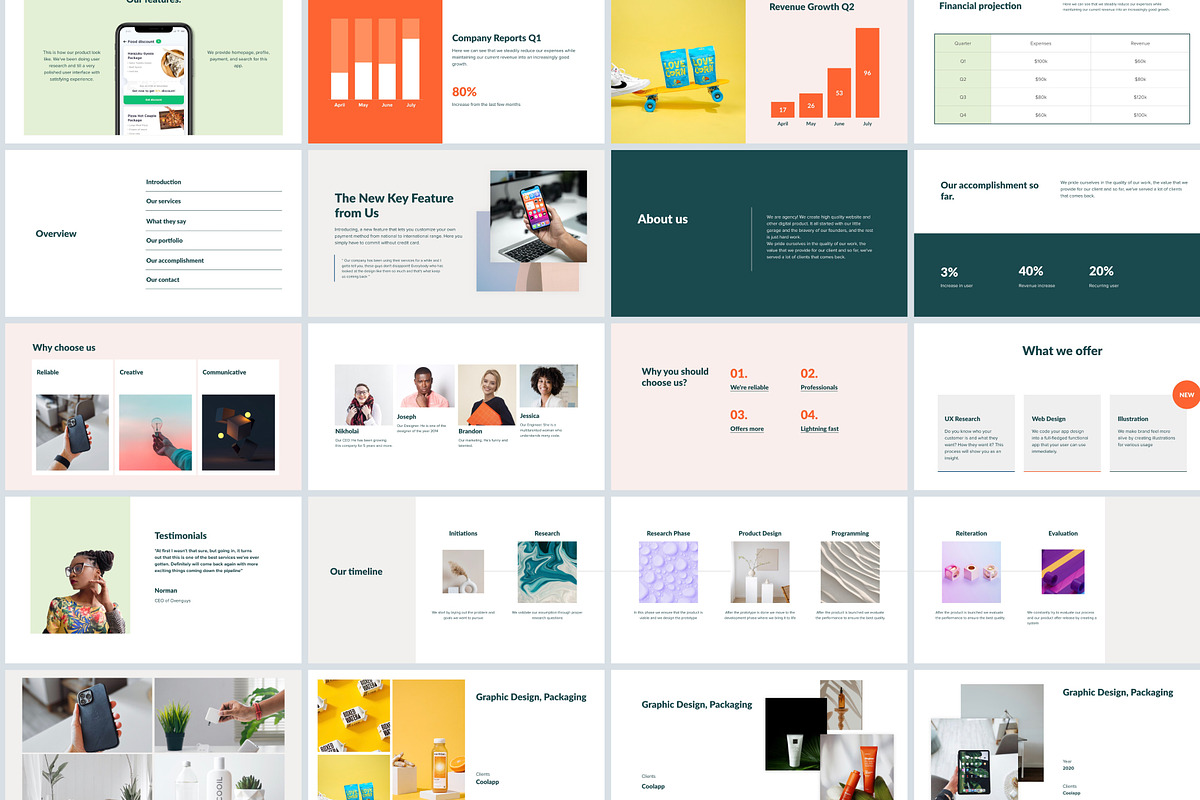Open the 'Reliable' card image

72,432
